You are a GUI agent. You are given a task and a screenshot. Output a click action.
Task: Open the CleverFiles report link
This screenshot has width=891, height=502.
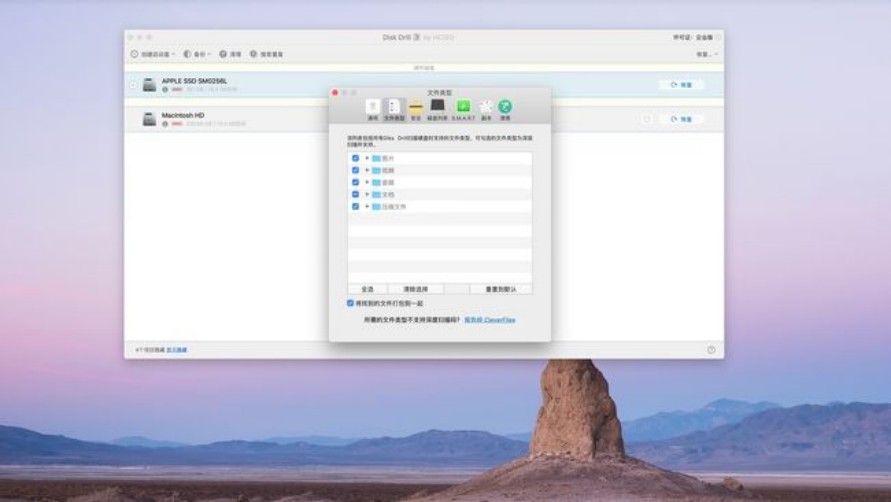pos(490,320)
